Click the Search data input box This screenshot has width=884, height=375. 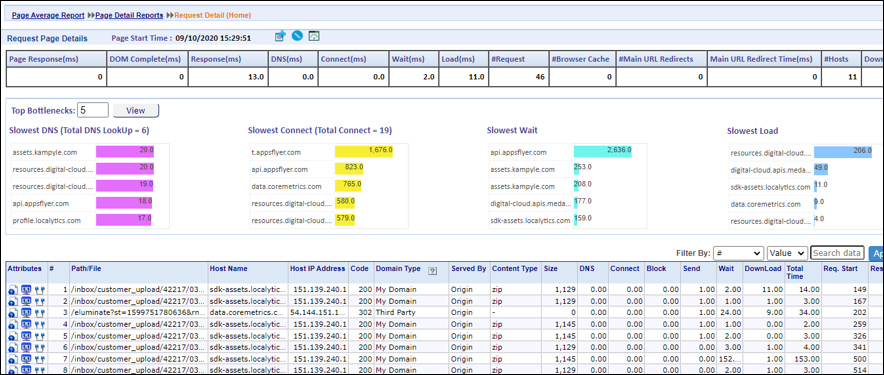[x=837, y=253]
